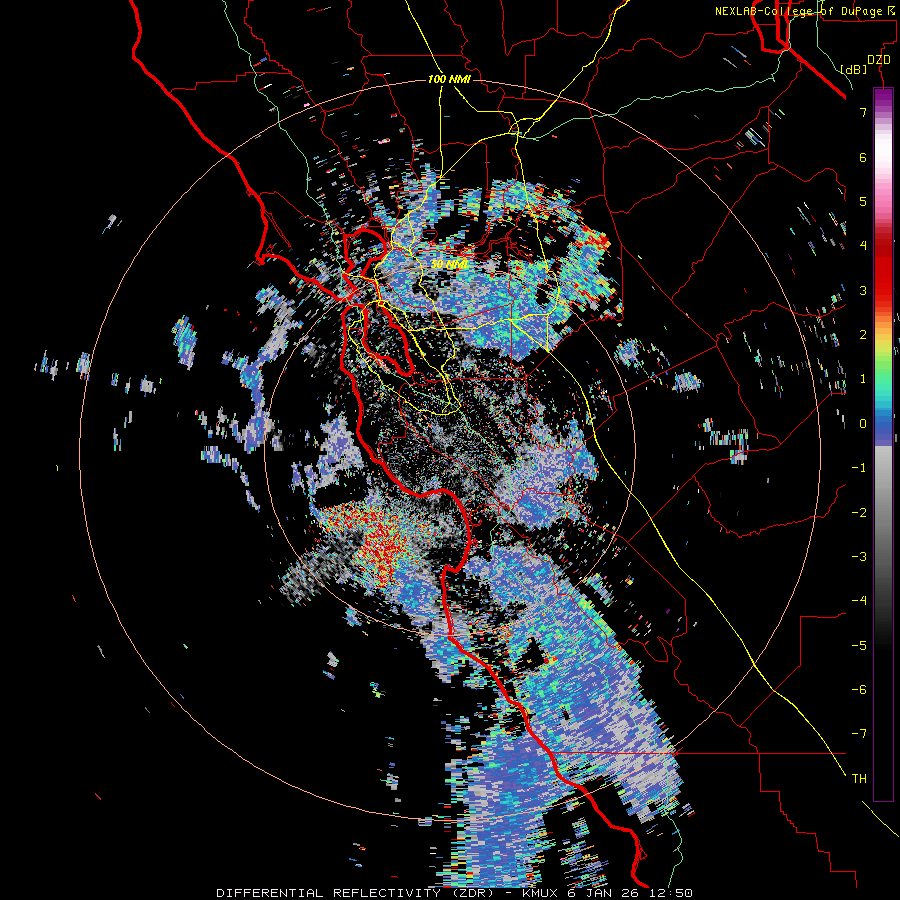Select the 6 dB scale label
This screenshot has height=900, width=900.
point(863,157)
